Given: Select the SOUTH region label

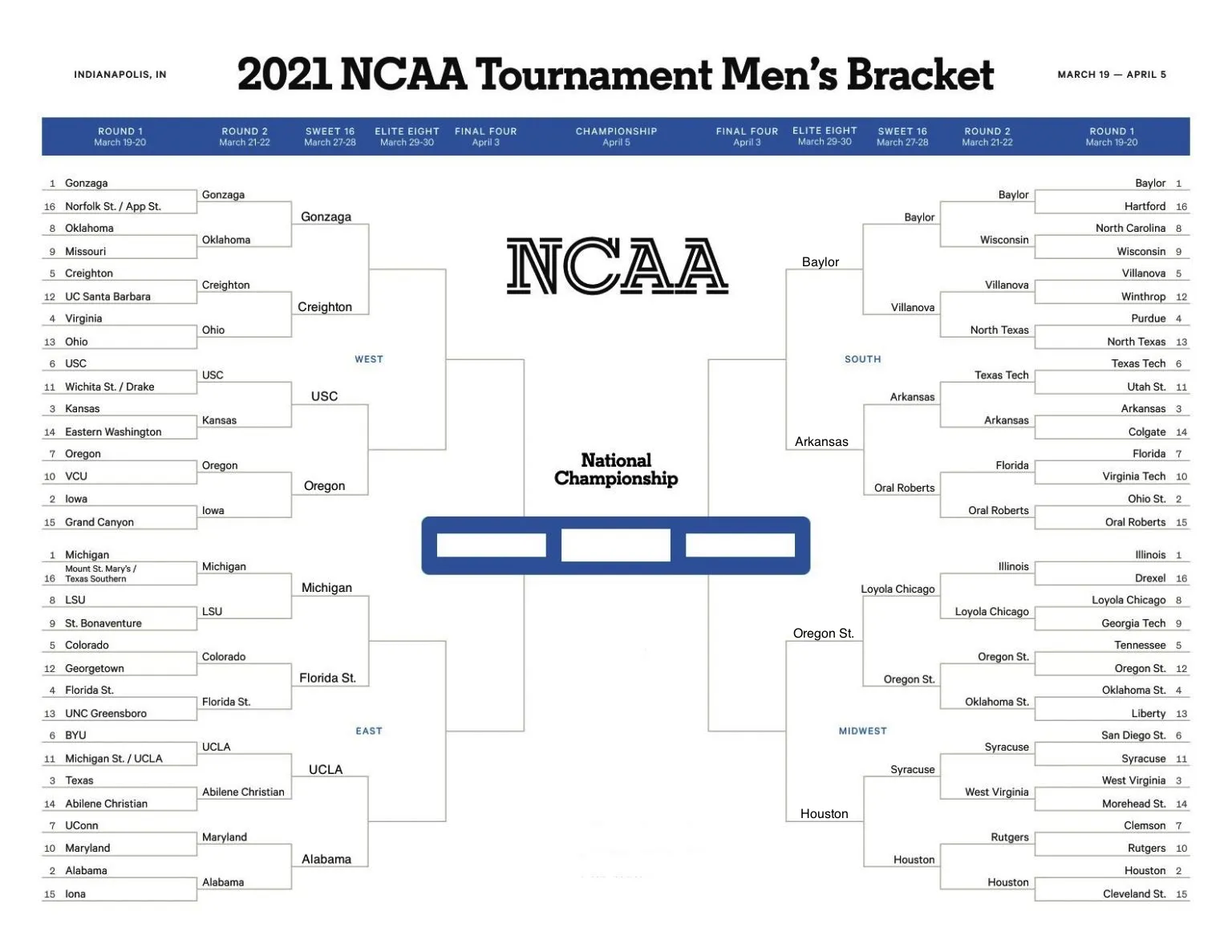Looking at the screenshot, I should 862,359.
